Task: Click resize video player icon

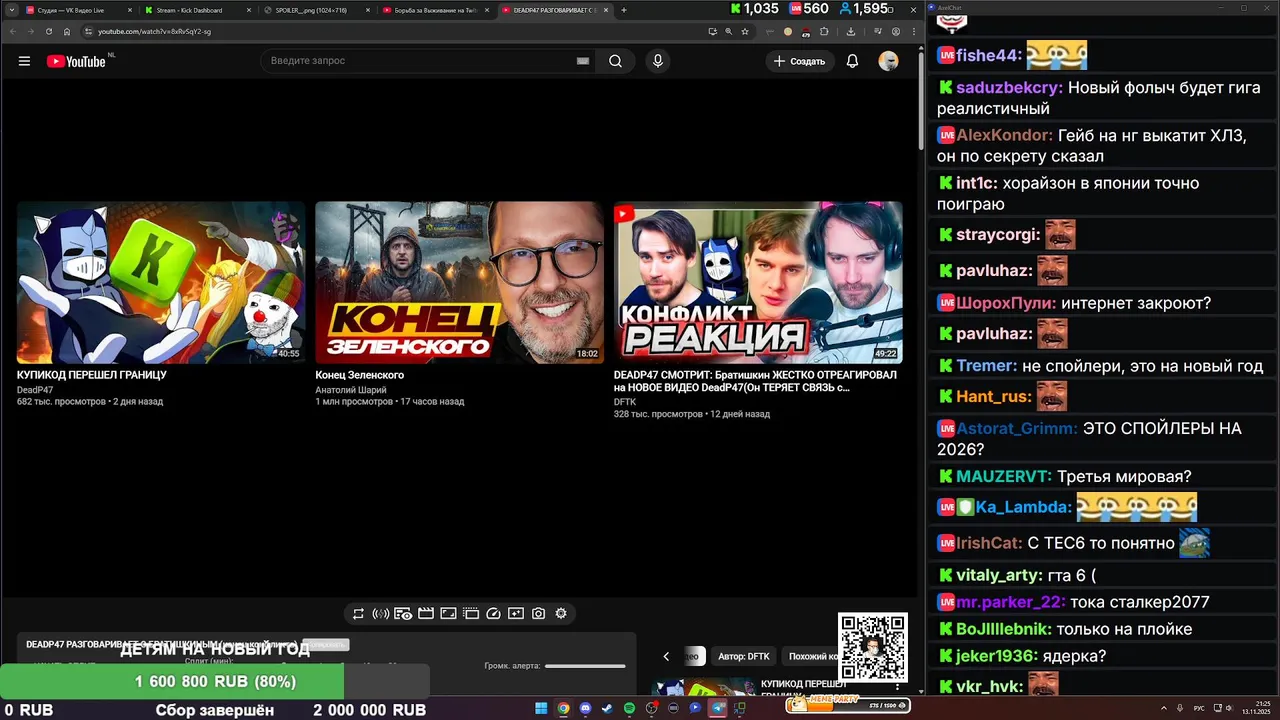Action: (448, 613)
